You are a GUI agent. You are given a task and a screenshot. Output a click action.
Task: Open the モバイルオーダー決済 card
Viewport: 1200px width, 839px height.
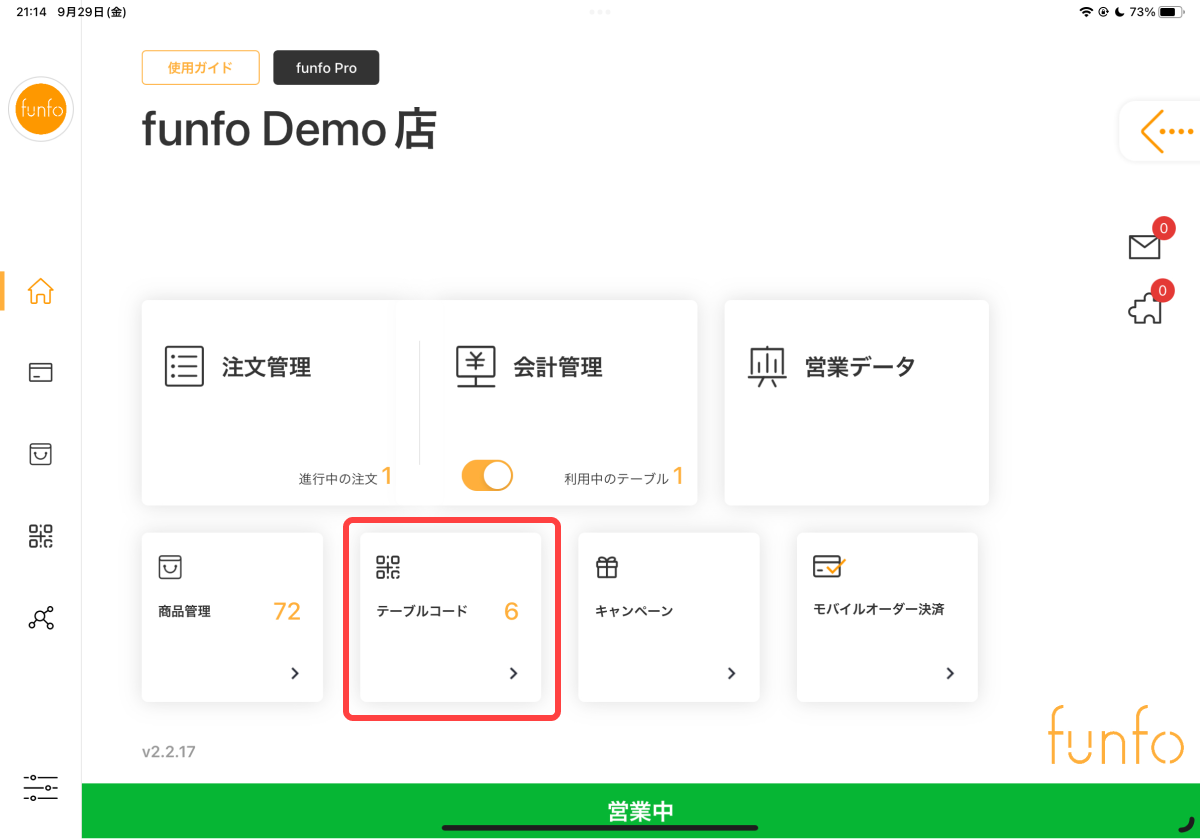(887, 617)
